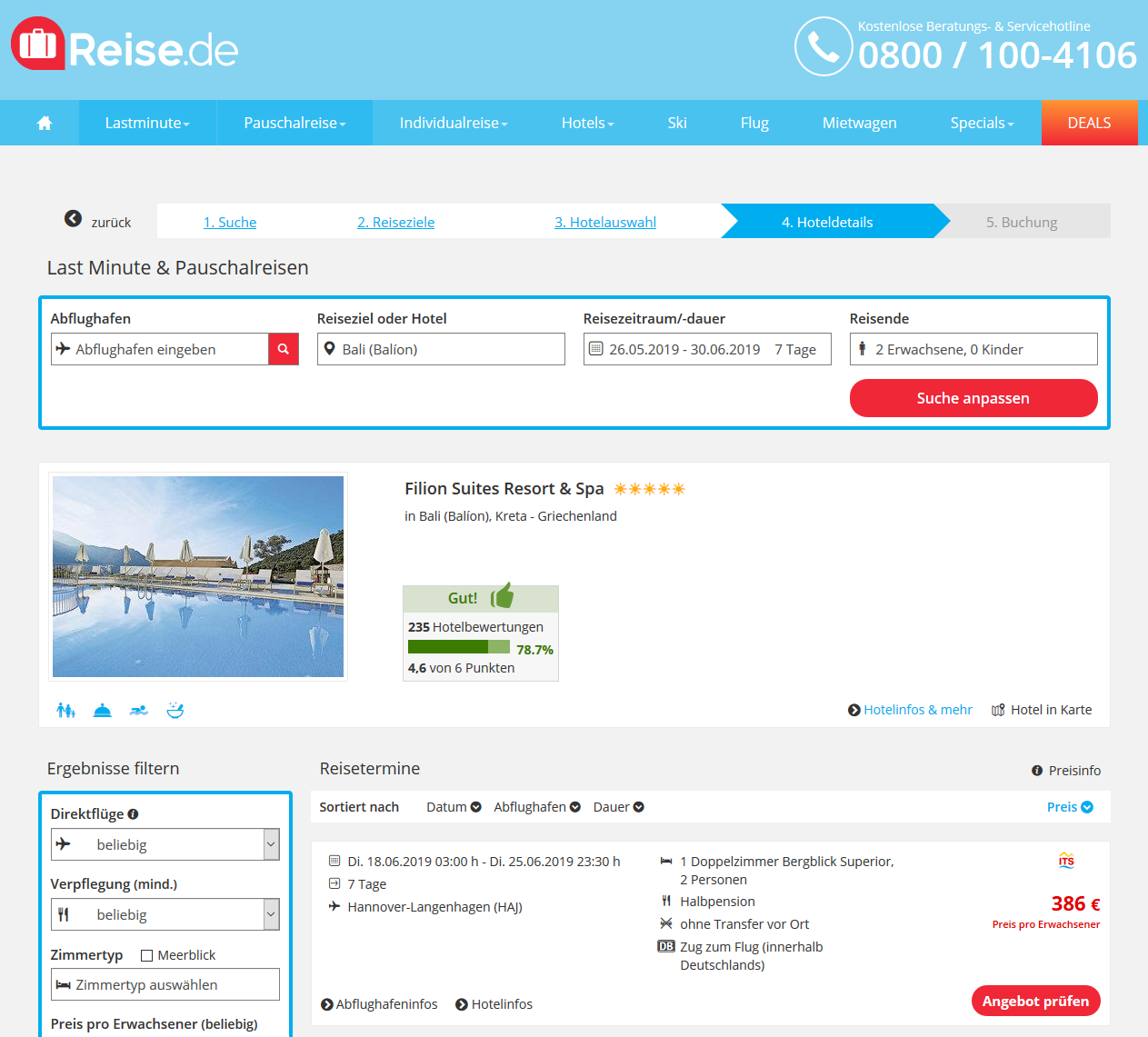Click the thumbs-up rating icon
This screenshot has height=1037, width=1148.
coord(503,595)
